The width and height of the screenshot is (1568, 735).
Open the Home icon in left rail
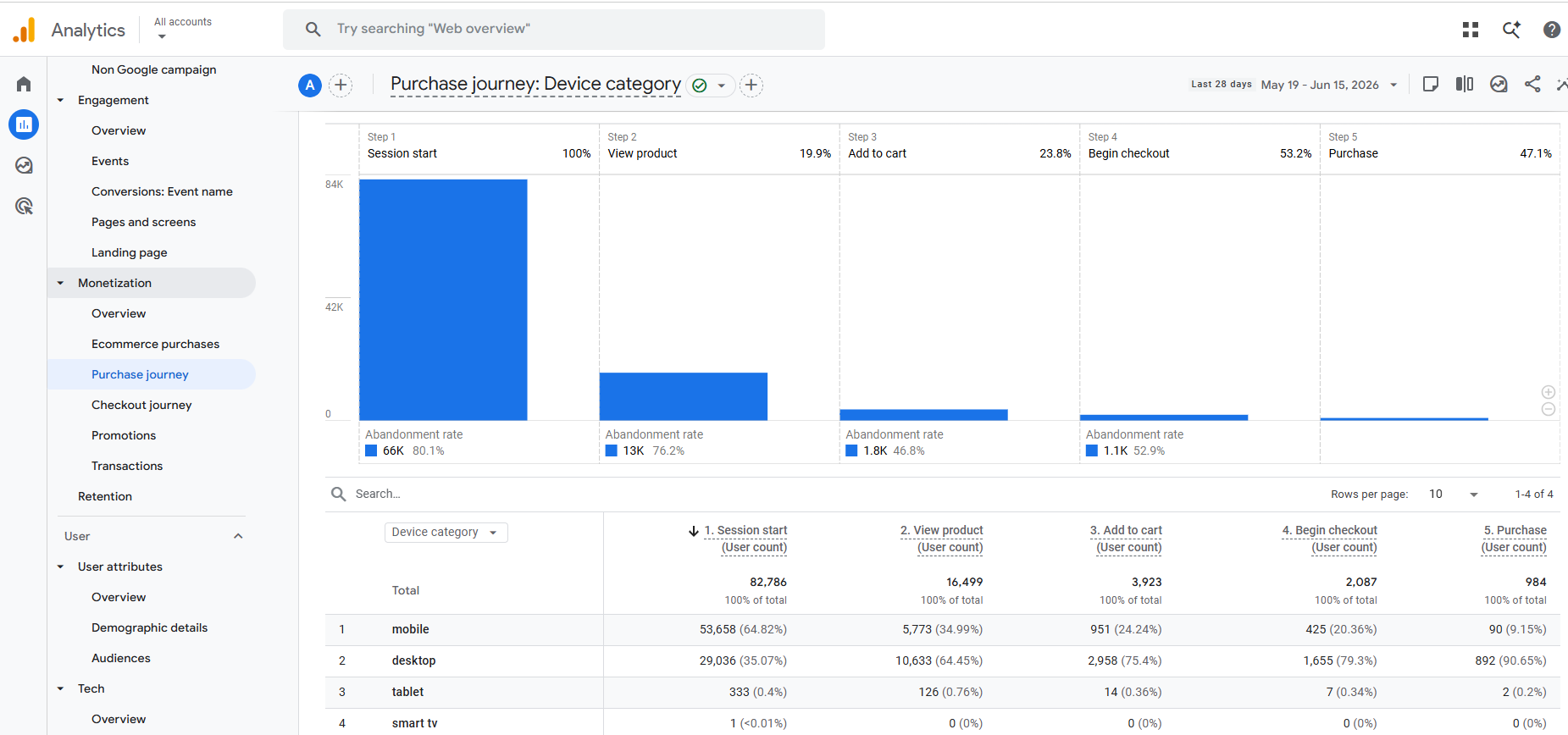tap(24, 84)
